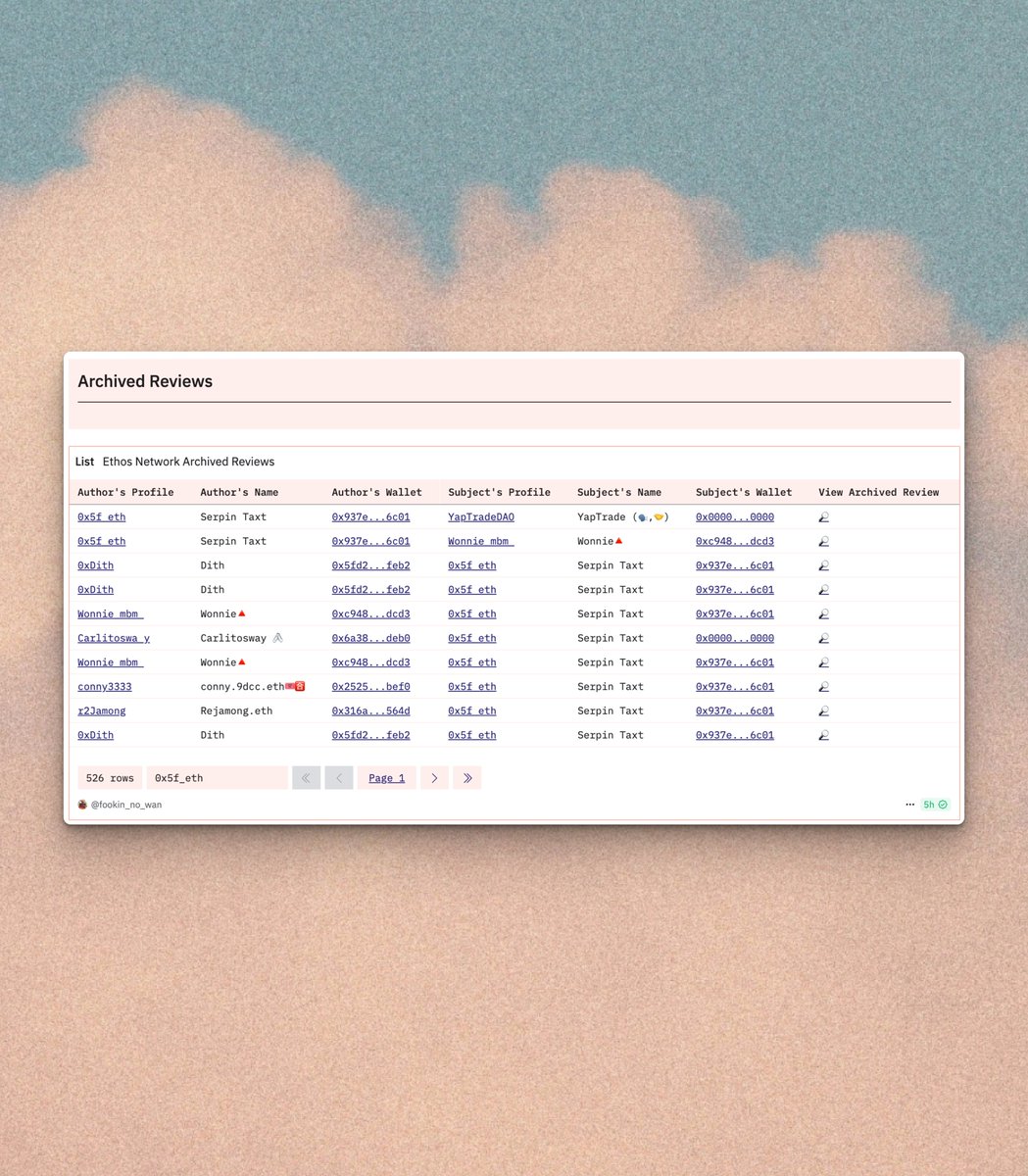View archived review in r2Jamong row

[x=823, y=710]
